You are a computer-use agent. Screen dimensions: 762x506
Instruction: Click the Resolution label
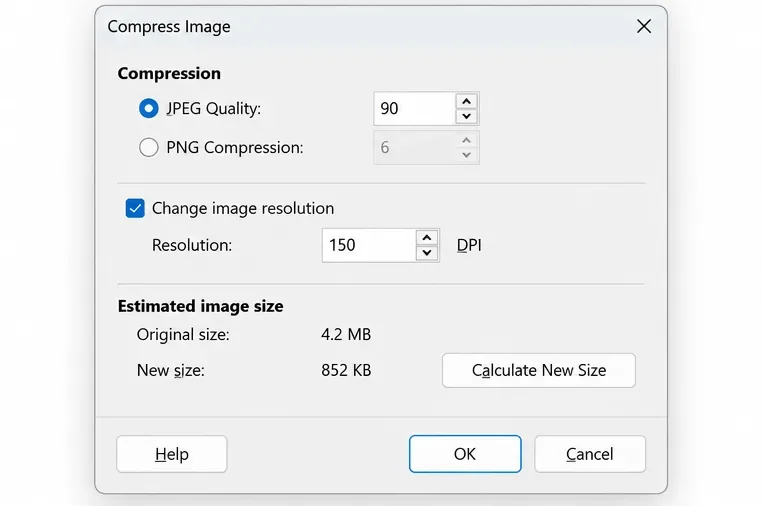click(192, 245)
